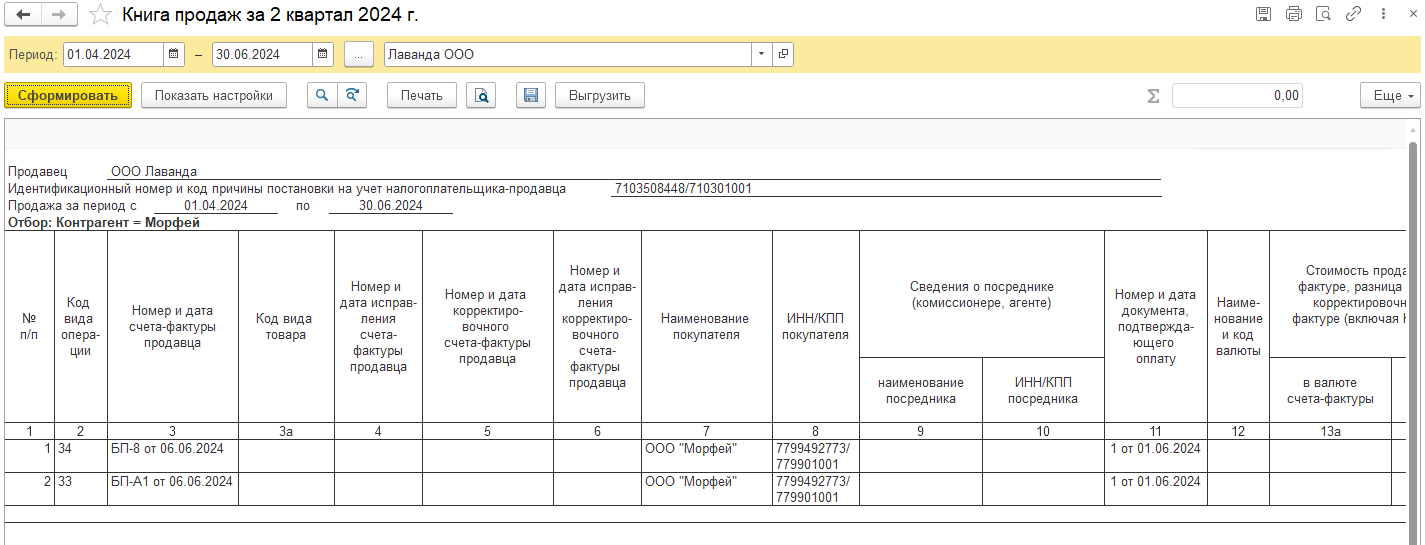Open the Еще dropdown menu

pos(1390,95)
